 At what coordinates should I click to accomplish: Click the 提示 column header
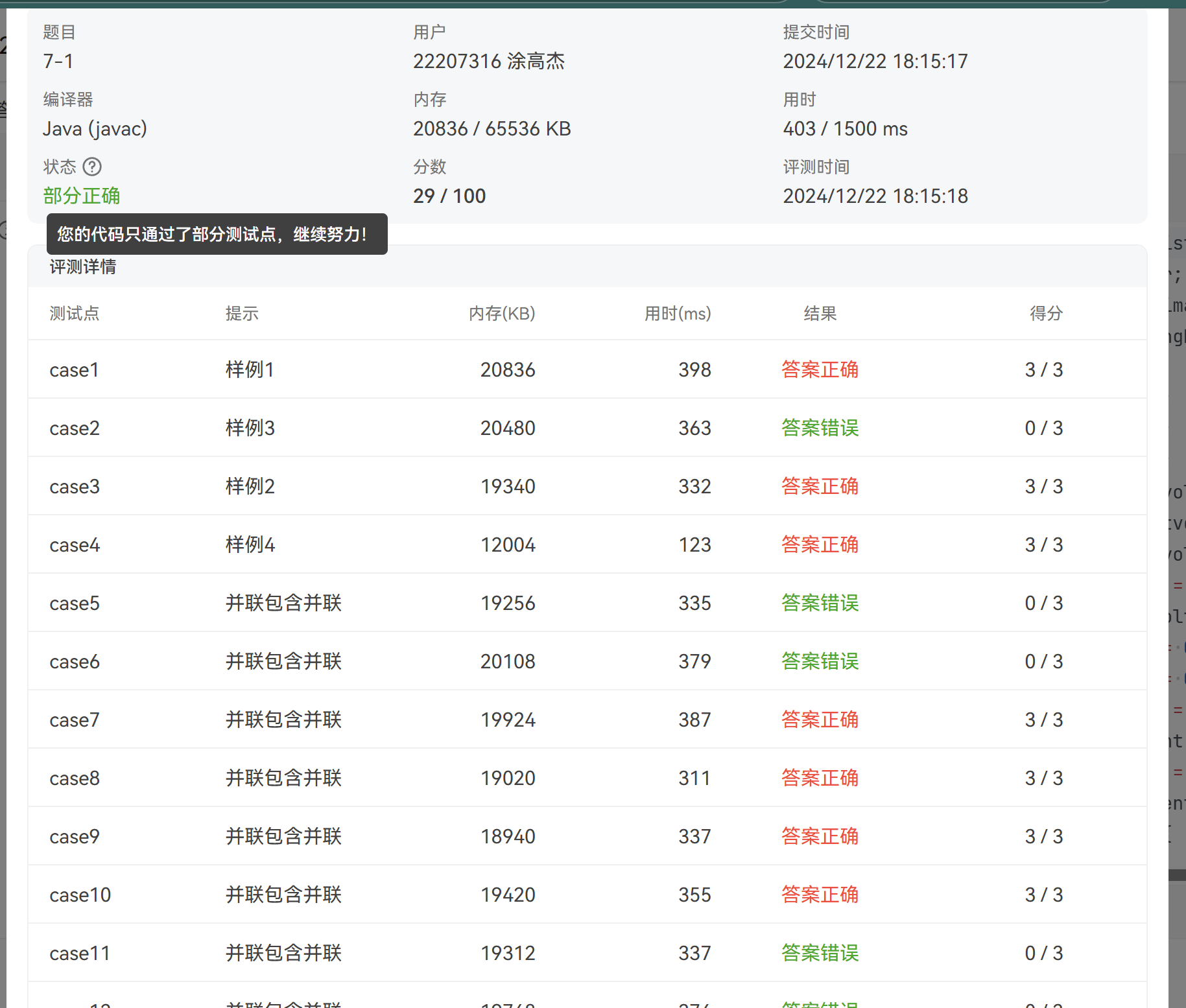pos(242,314)
